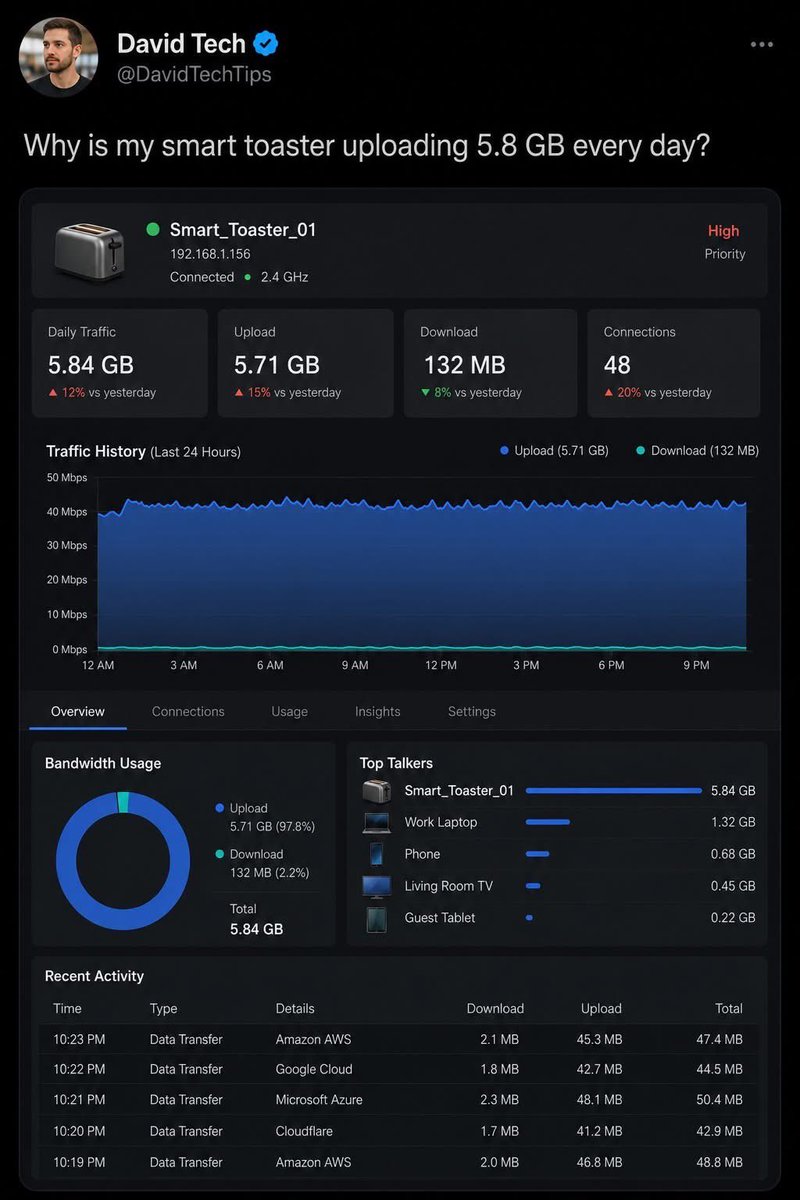This screenshot has width=800, height=1200.
Task: Toggle the Download (132 MB) chart legend
Action: point(697,451)
